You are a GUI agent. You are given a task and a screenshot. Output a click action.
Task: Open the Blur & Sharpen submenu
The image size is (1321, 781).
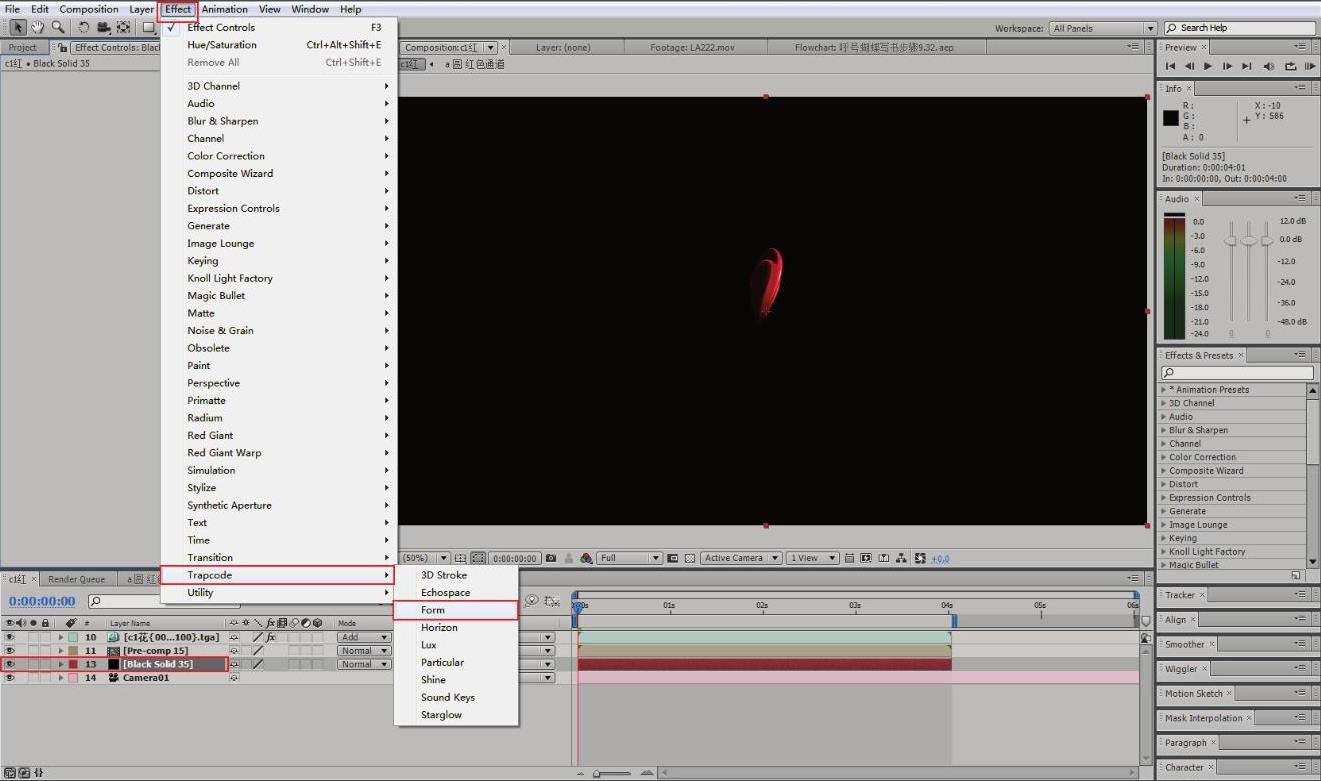click(x=279, y=121)
